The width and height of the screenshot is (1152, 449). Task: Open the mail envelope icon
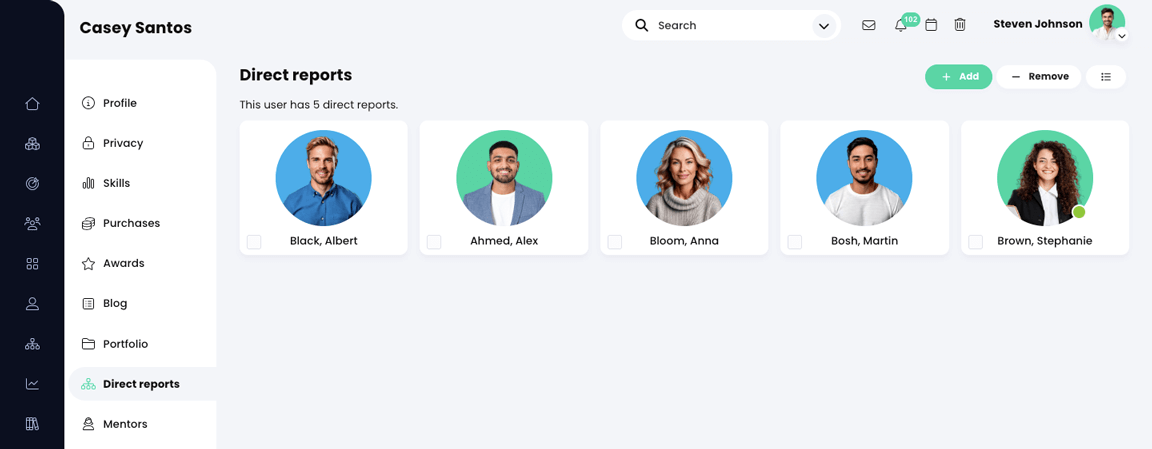click(x=868, y=25)
